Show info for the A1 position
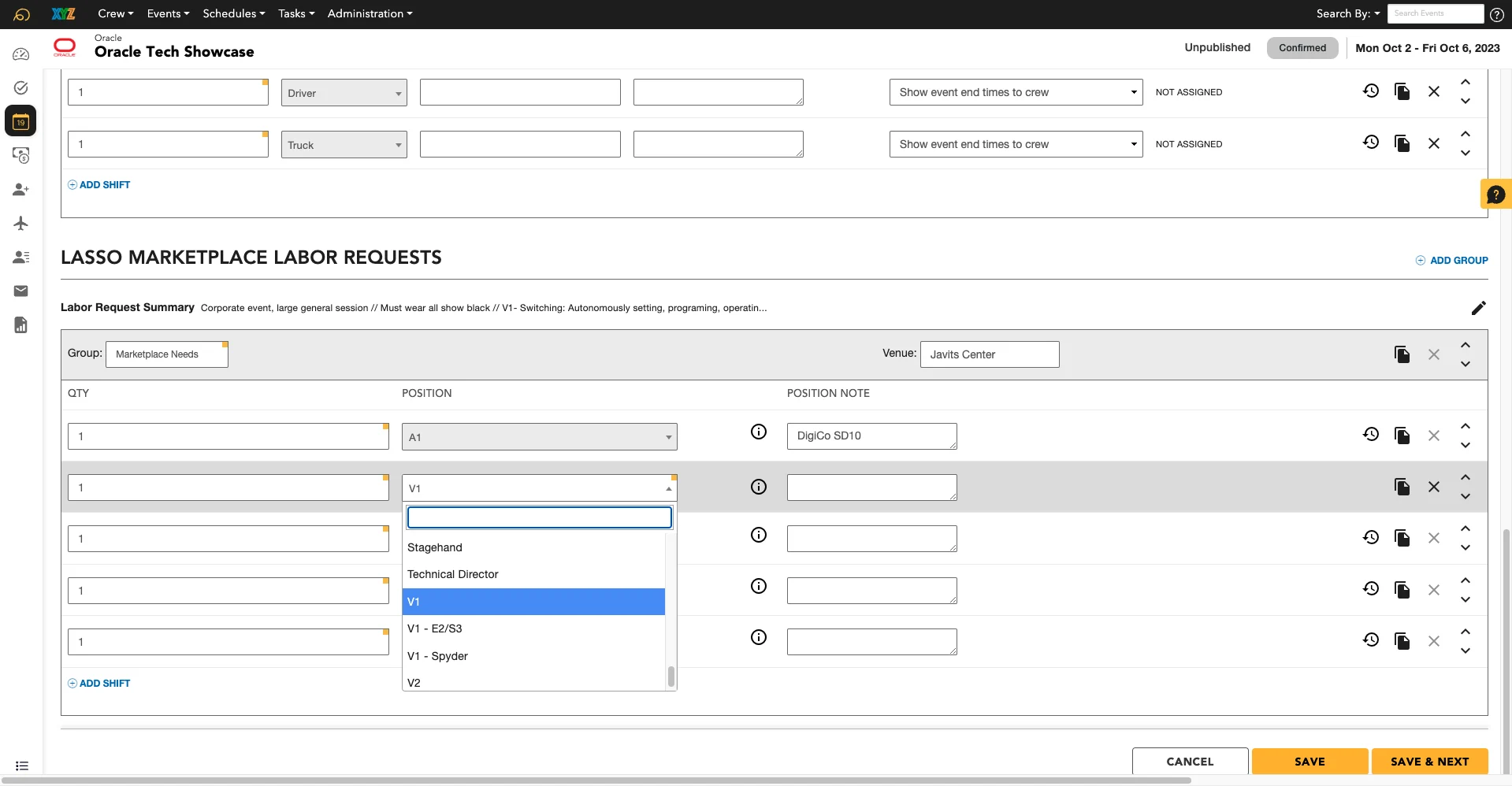 759,432
